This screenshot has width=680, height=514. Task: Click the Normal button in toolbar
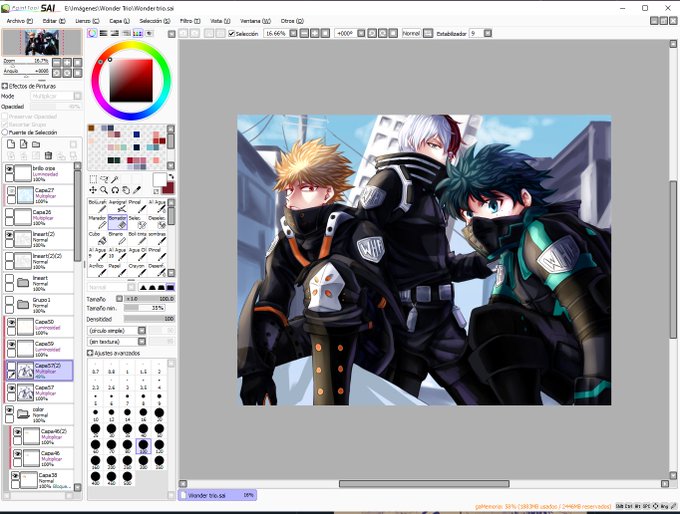point(411,33)
